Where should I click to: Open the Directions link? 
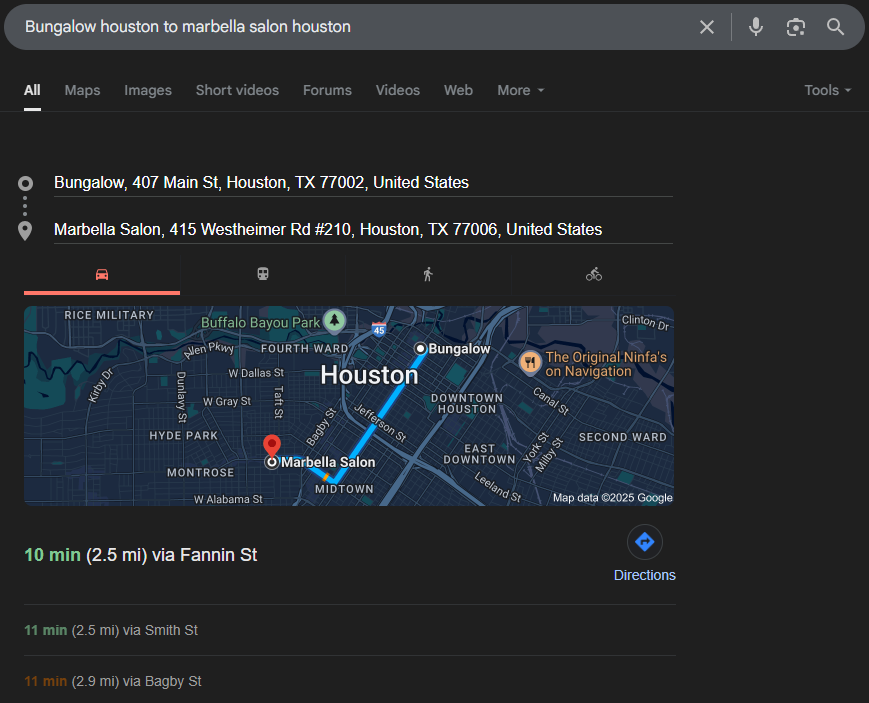645,575
